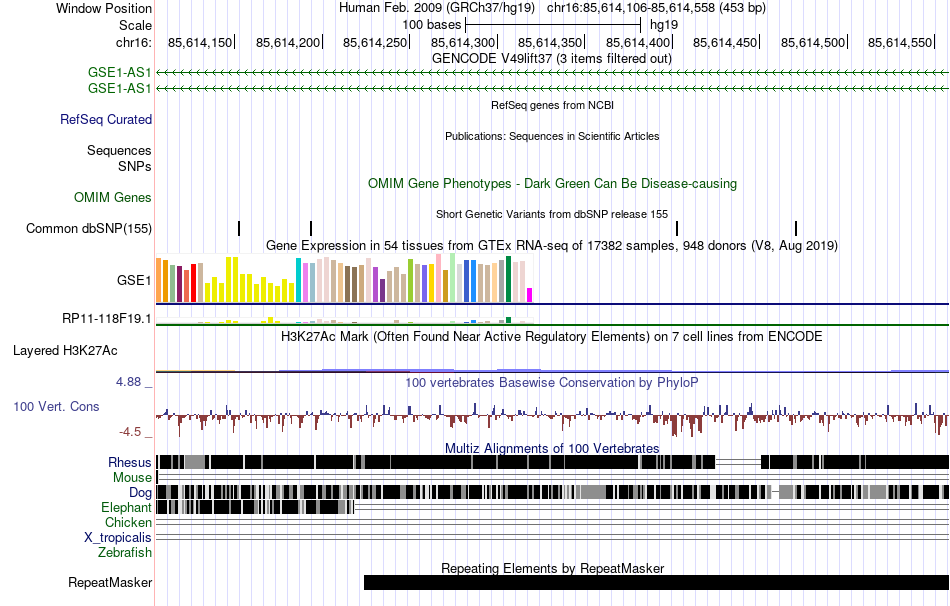950x606 pixels.
Task: Click the 4.88 upper scale value
Action: [x=128, y=382]
